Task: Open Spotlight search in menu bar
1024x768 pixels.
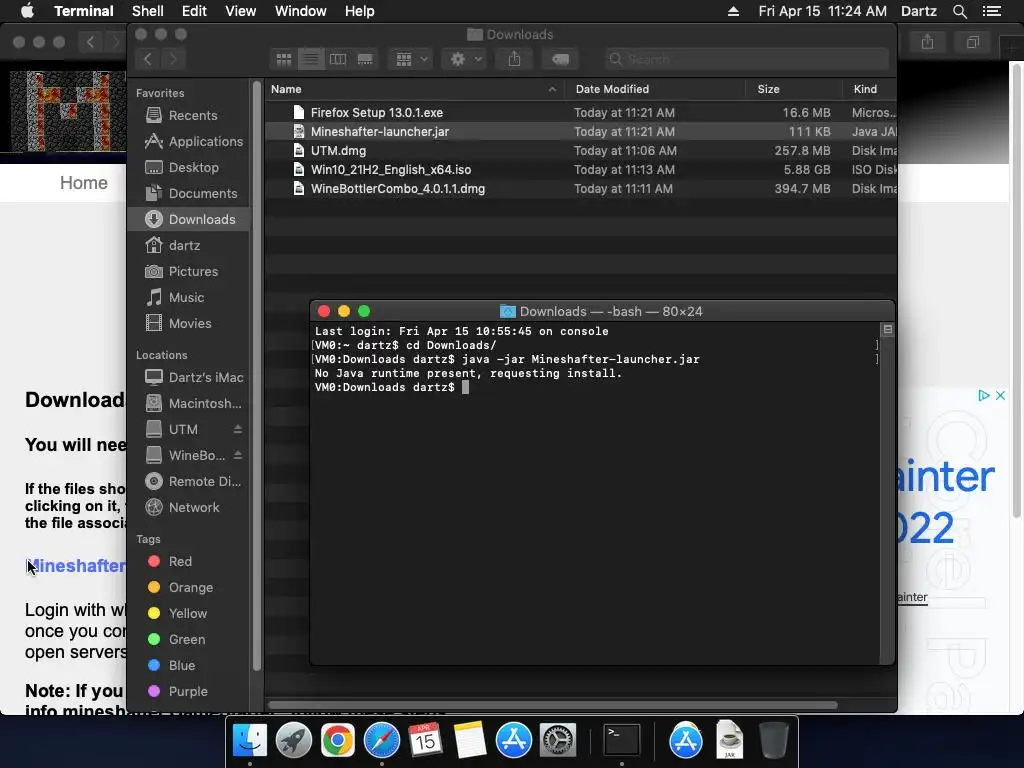Action: (x=959, y=11)
